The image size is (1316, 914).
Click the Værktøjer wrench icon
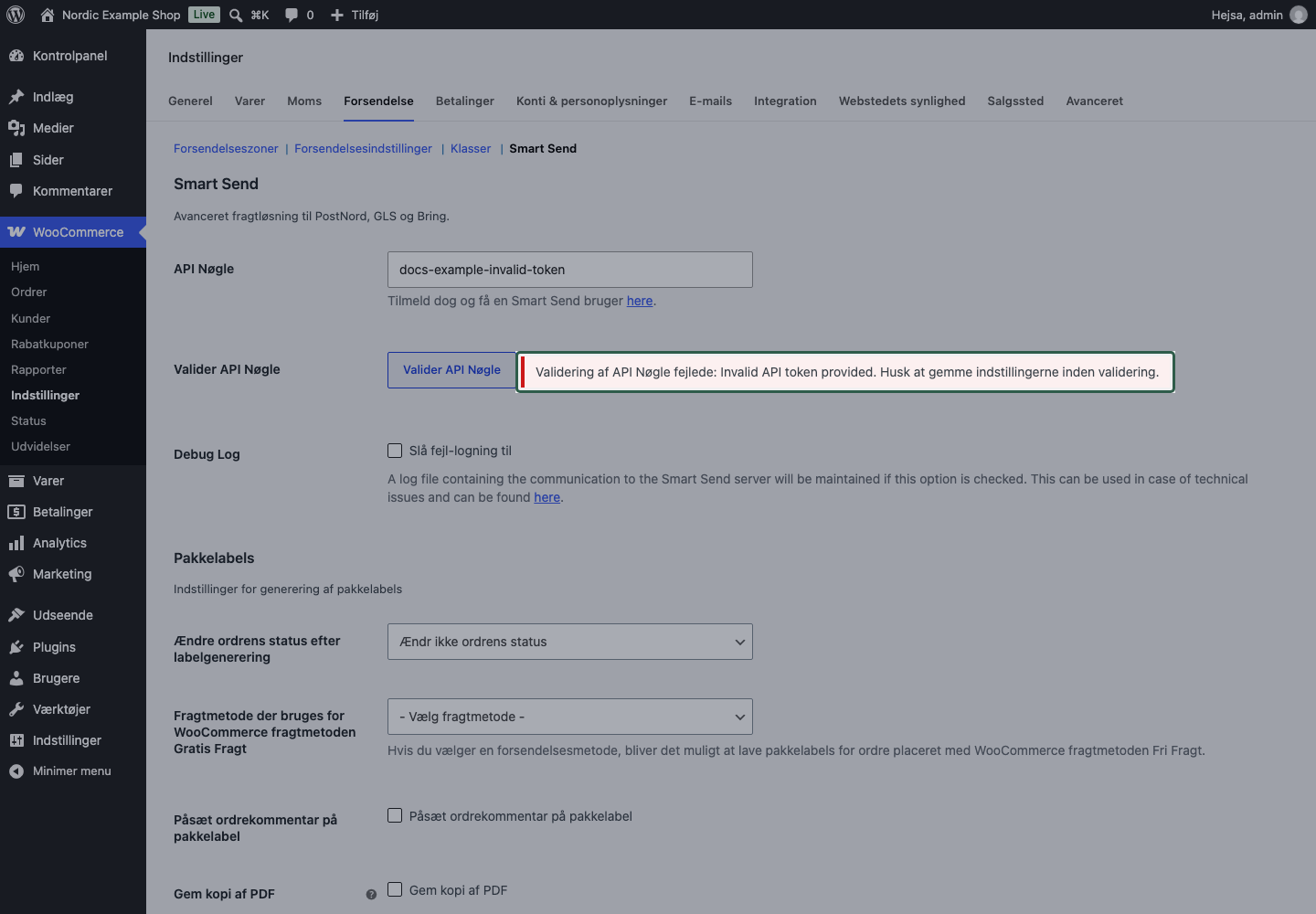pyautogui.click(x=16, y=709)
